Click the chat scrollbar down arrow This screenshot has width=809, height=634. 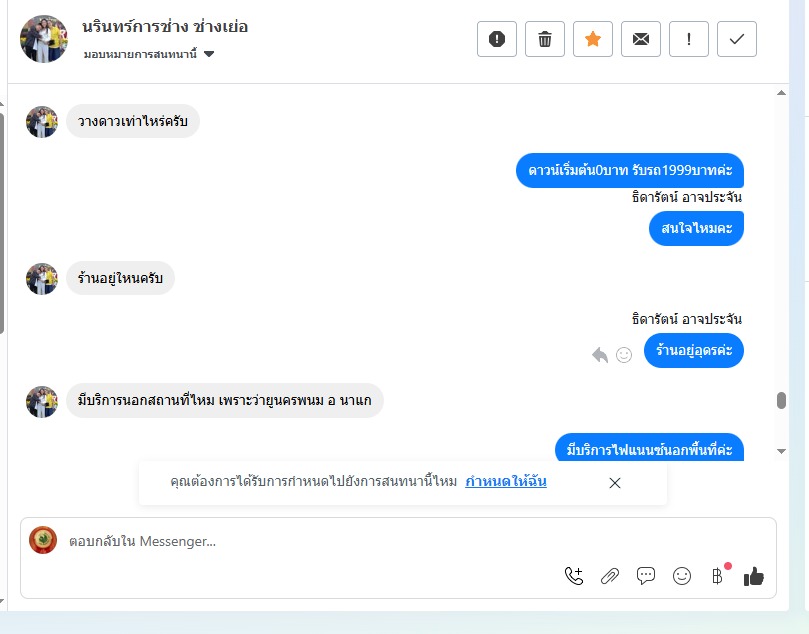(781, 451)
